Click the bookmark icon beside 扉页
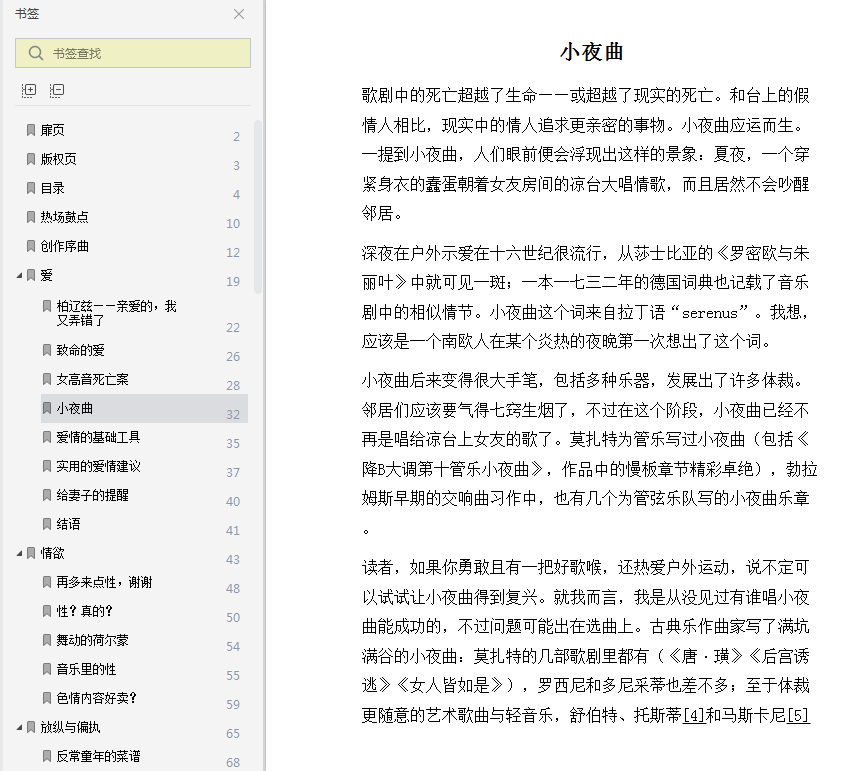This screenshot has width=847, height=771. [x=31, y=130]
